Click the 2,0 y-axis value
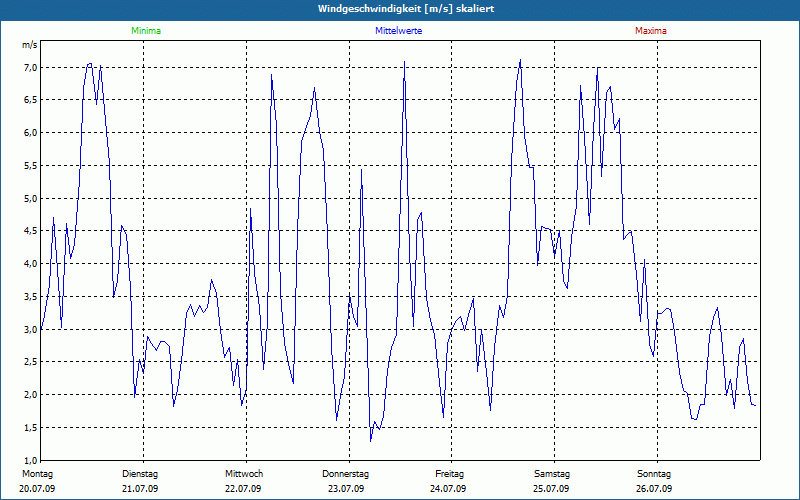Image resolution: width=800 pixels, height=500 pixels. (30, 394)
